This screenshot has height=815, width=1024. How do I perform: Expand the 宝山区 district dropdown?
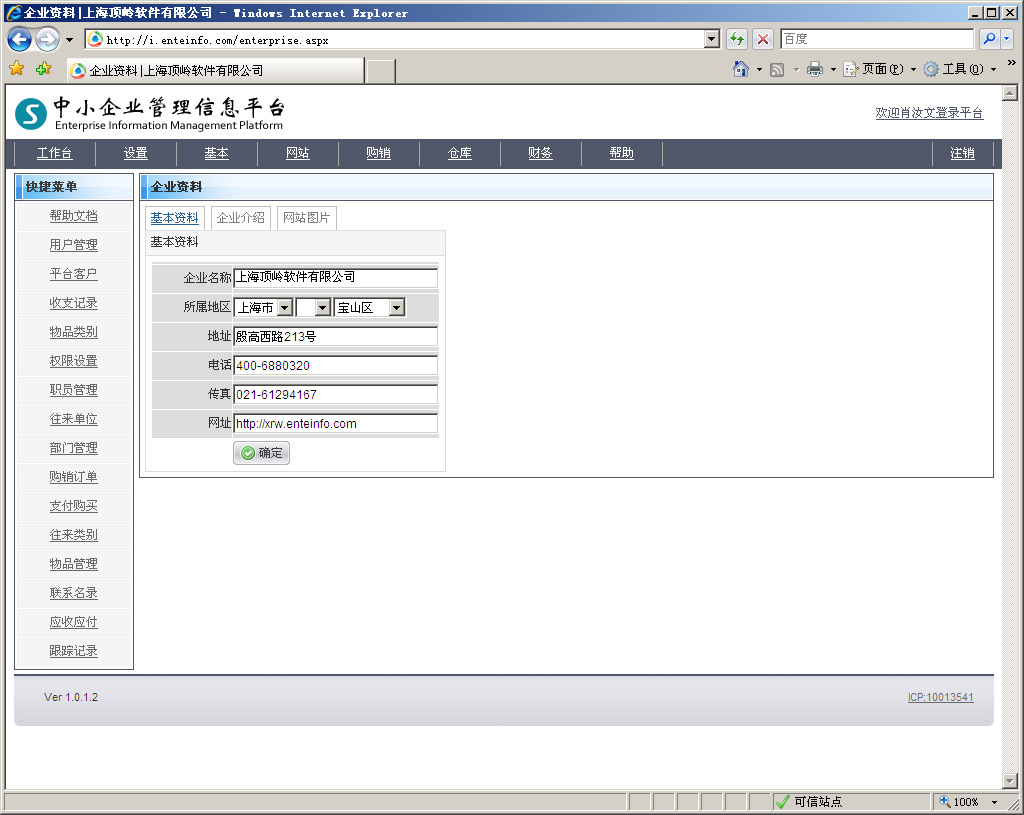(396, 308)
